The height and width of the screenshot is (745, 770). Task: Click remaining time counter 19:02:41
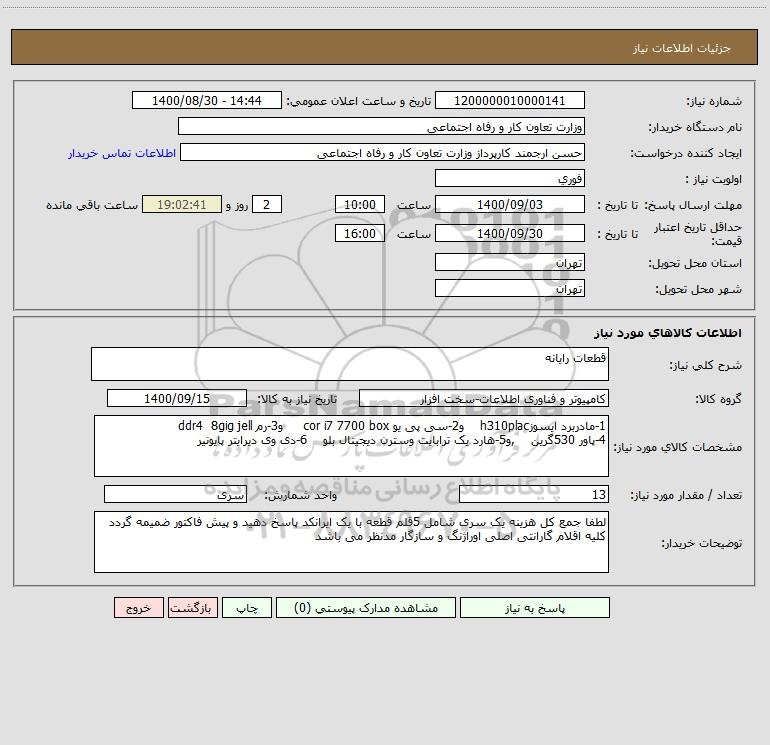click(182, 204)
